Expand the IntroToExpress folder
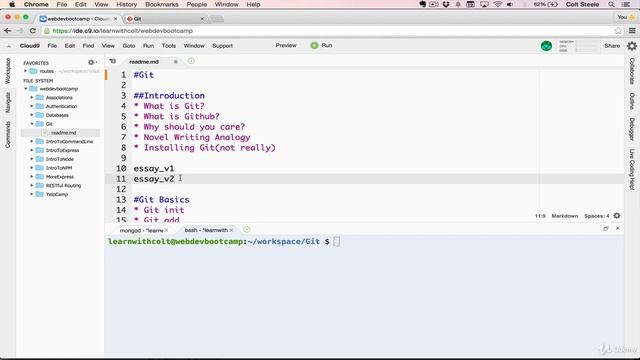Screen dimensions: 640x360 (32, 150)
